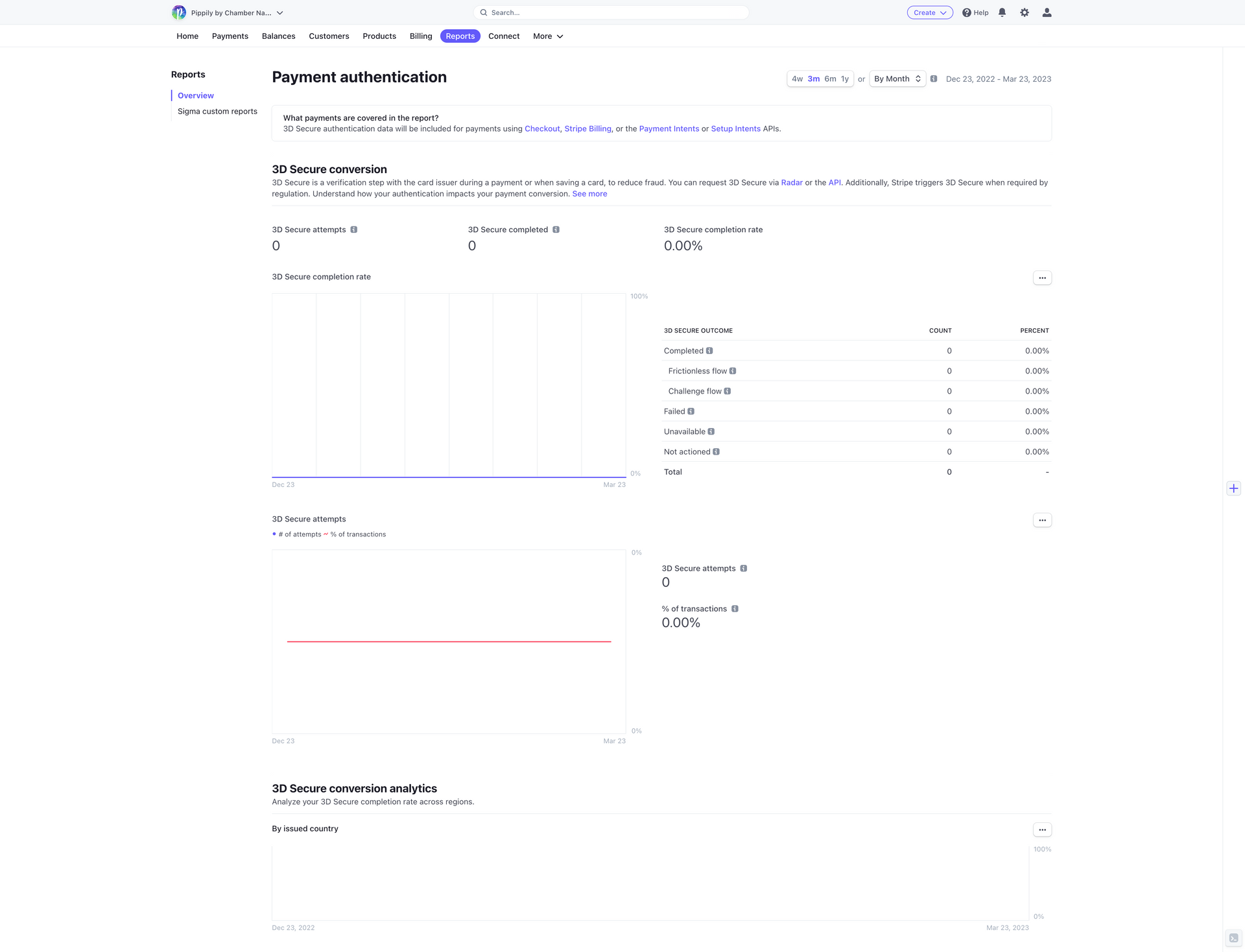Show info for top 3D Secure attempts metric
Image resolution: width=1245 pixels, height=952 pixels.
pos(354,230)
